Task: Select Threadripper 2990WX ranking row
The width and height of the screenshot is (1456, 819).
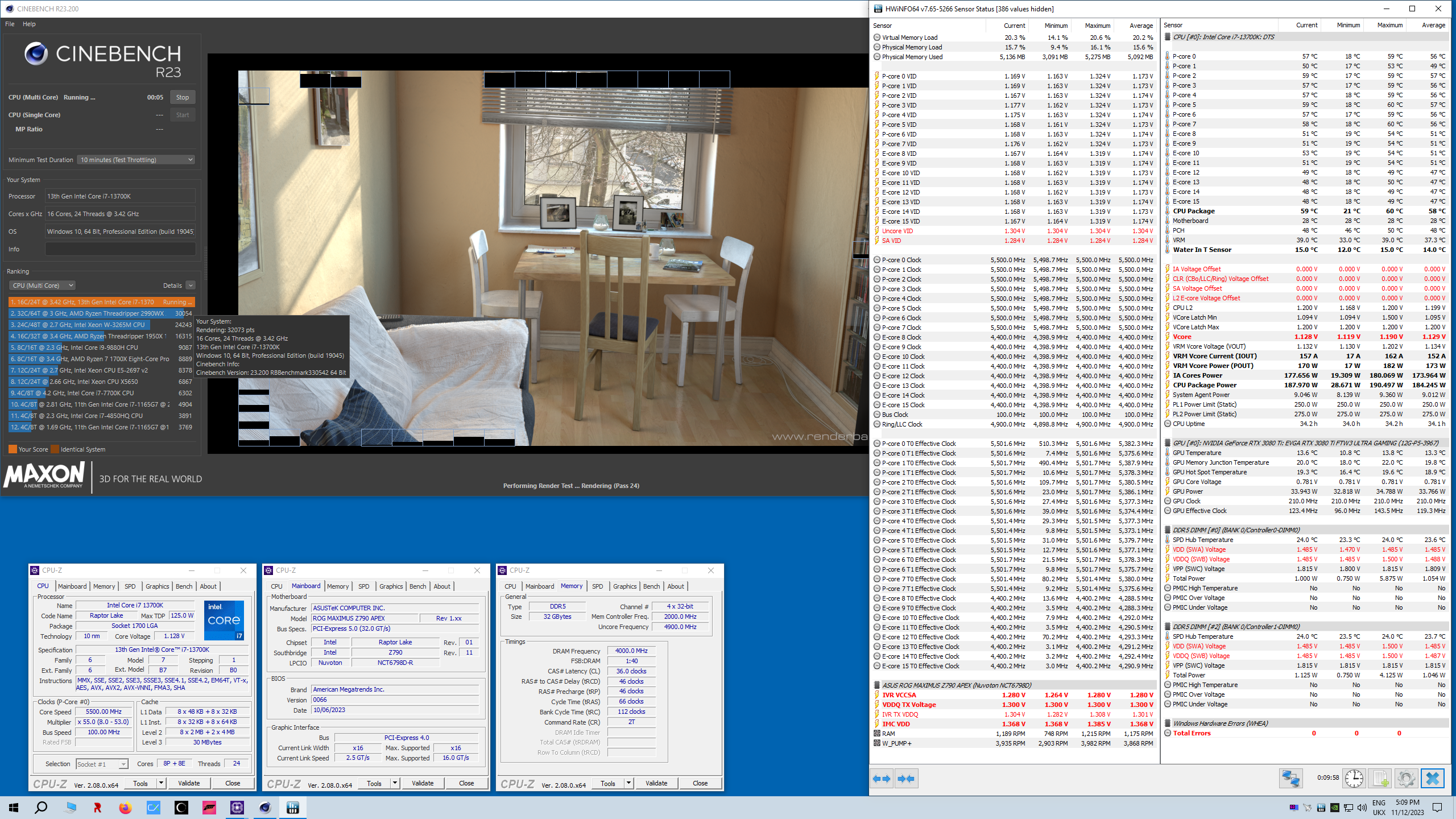Action: coord(102,313)
